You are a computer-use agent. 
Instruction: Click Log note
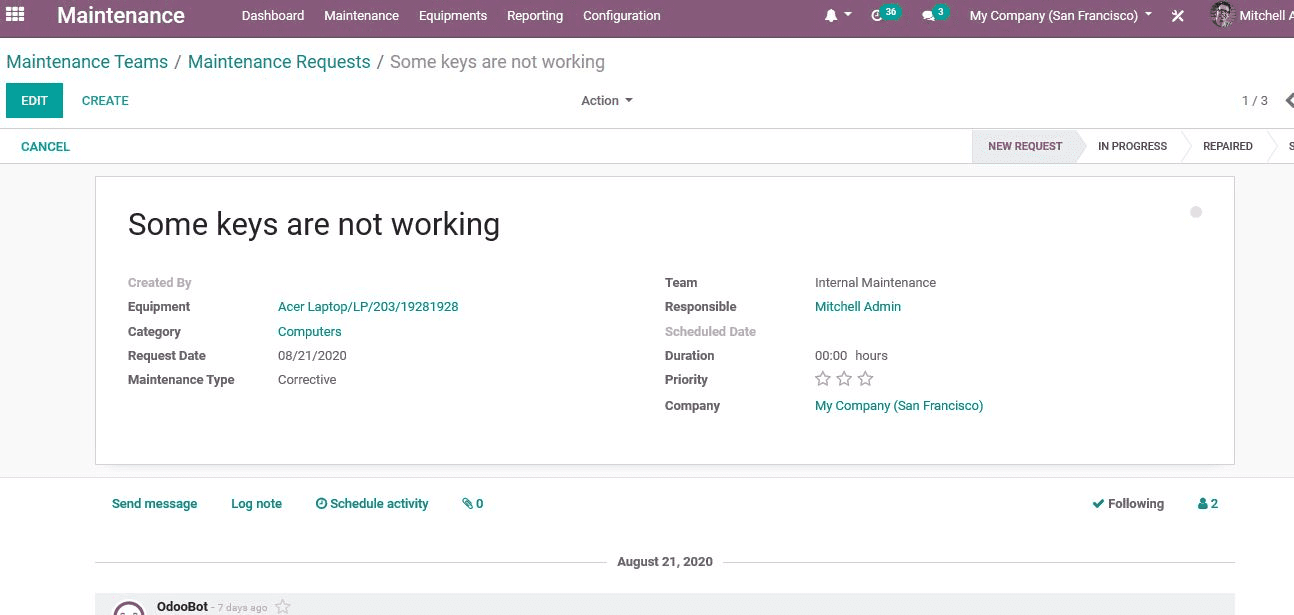click(x=256, y=504)
